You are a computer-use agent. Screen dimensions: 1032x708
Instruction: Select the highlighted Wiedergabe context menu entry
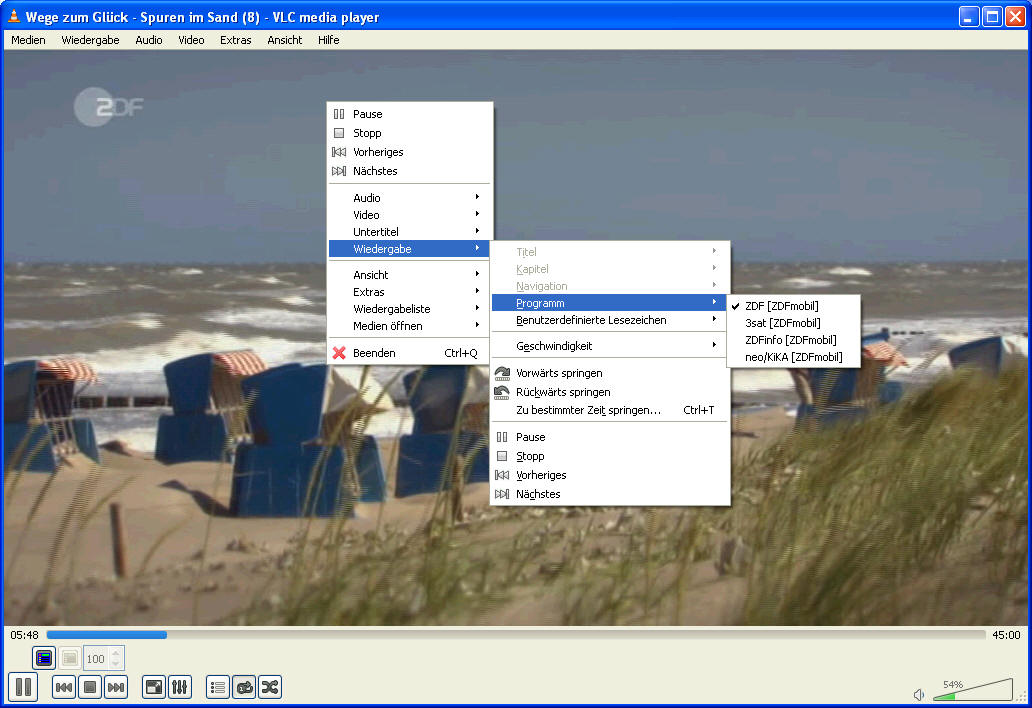[x=409, y=249]
